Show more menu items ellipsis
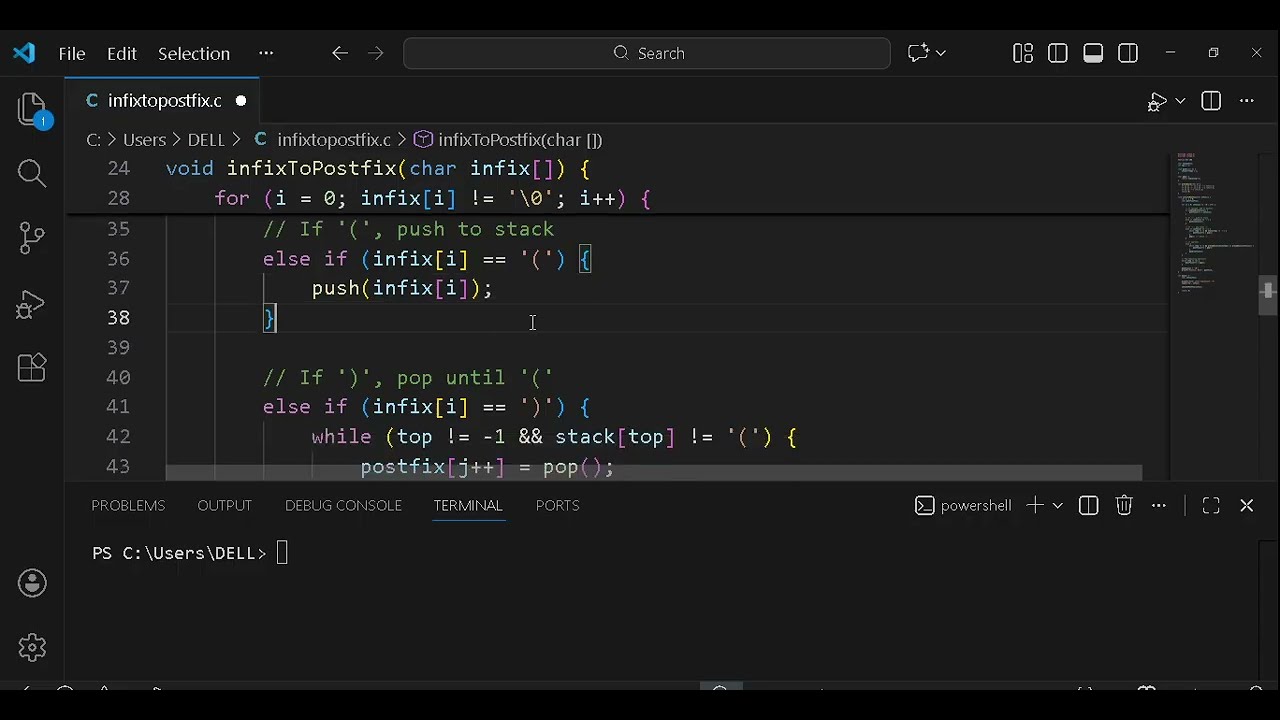 266,53
